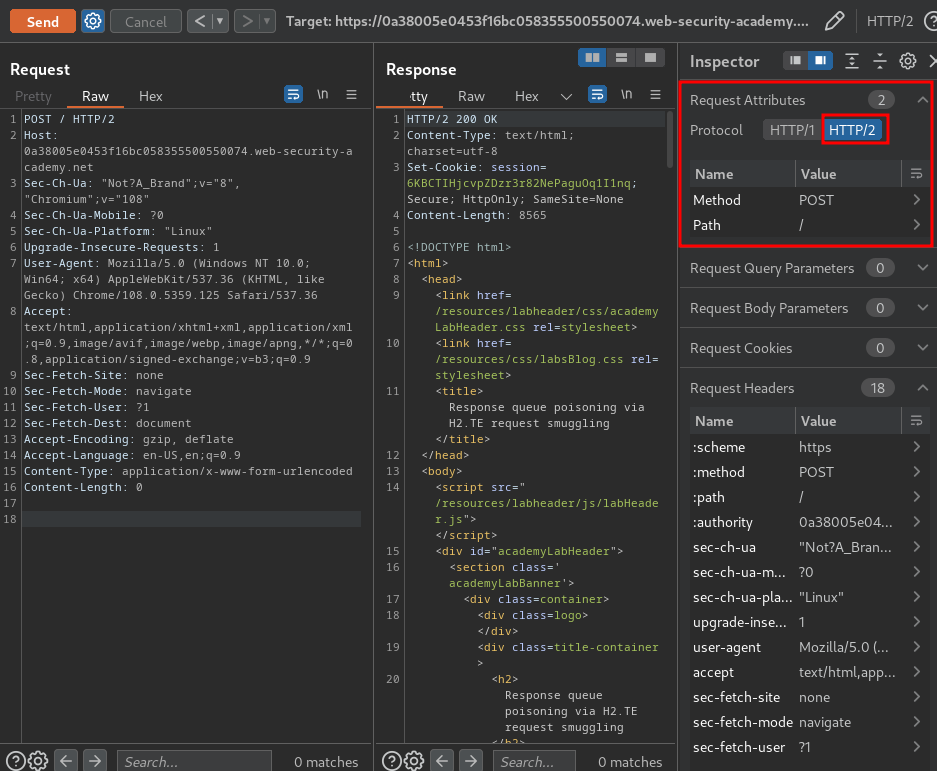Collapse all Inspector sections
The width and height of the screenshot is (937, 771).
[880, 61]
